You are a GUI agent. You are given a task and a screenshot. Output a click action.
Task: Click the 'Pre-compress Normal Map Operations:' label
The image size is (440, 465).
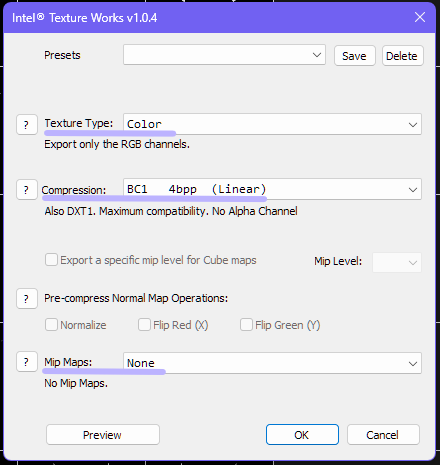coord(136,298)
